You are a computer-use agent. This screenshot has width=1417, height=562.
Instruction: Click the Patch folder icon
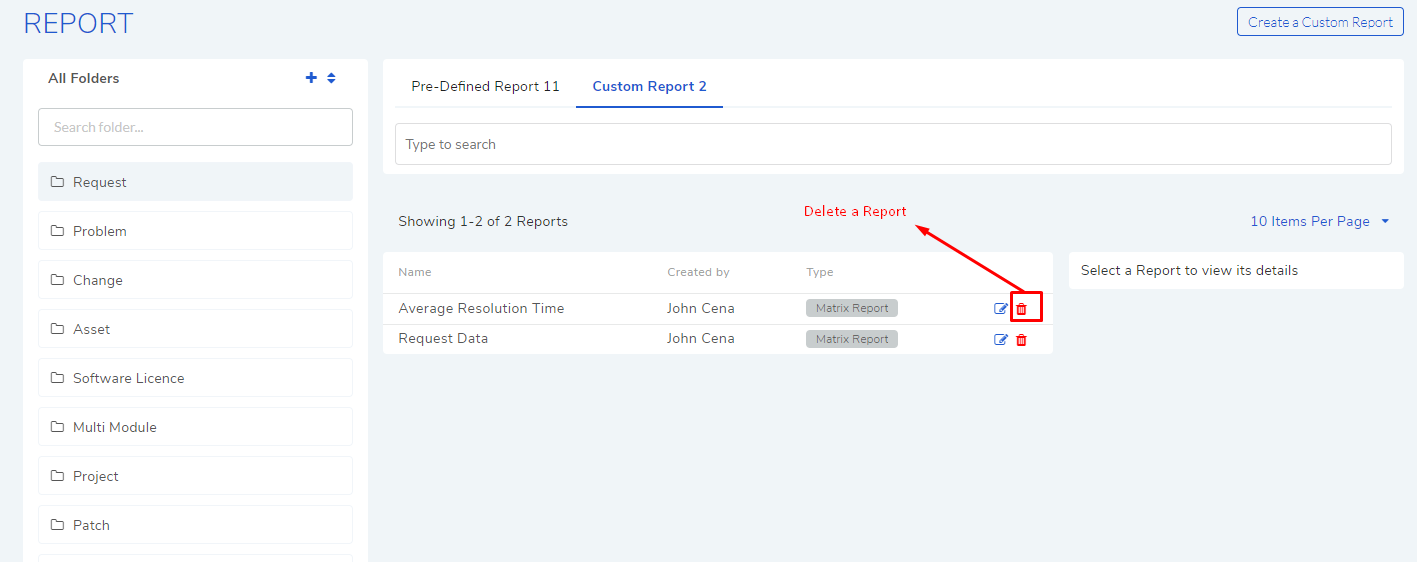57,525
